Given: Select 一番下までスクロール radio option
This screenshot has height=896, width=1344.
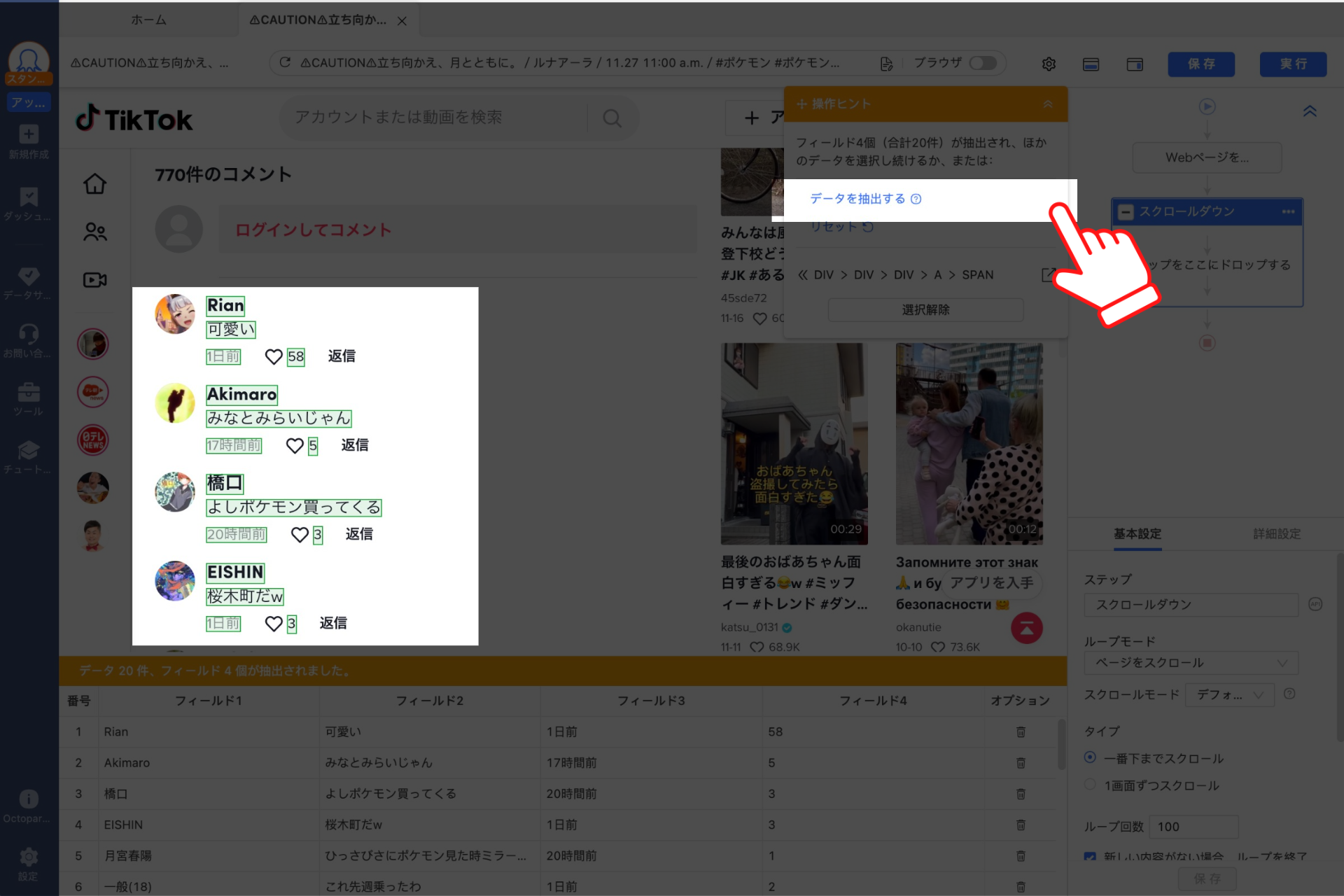Looking at the screenshot, I should coord(1090,757).
